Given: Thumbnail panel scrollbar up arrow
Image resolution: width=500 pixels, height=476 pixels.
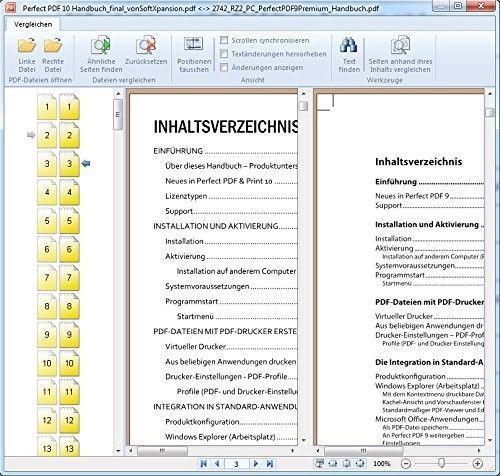Looking at the screenshot, I should 118,94.
